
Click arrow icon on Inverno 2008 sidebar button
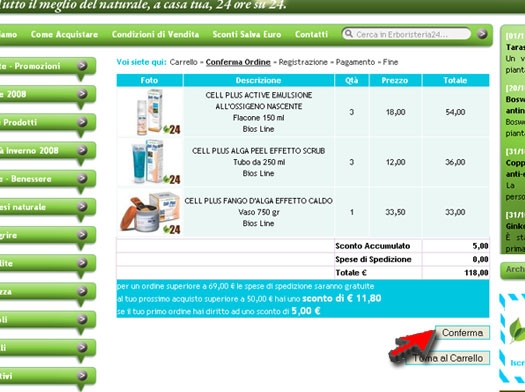click(x=82, y=150)
